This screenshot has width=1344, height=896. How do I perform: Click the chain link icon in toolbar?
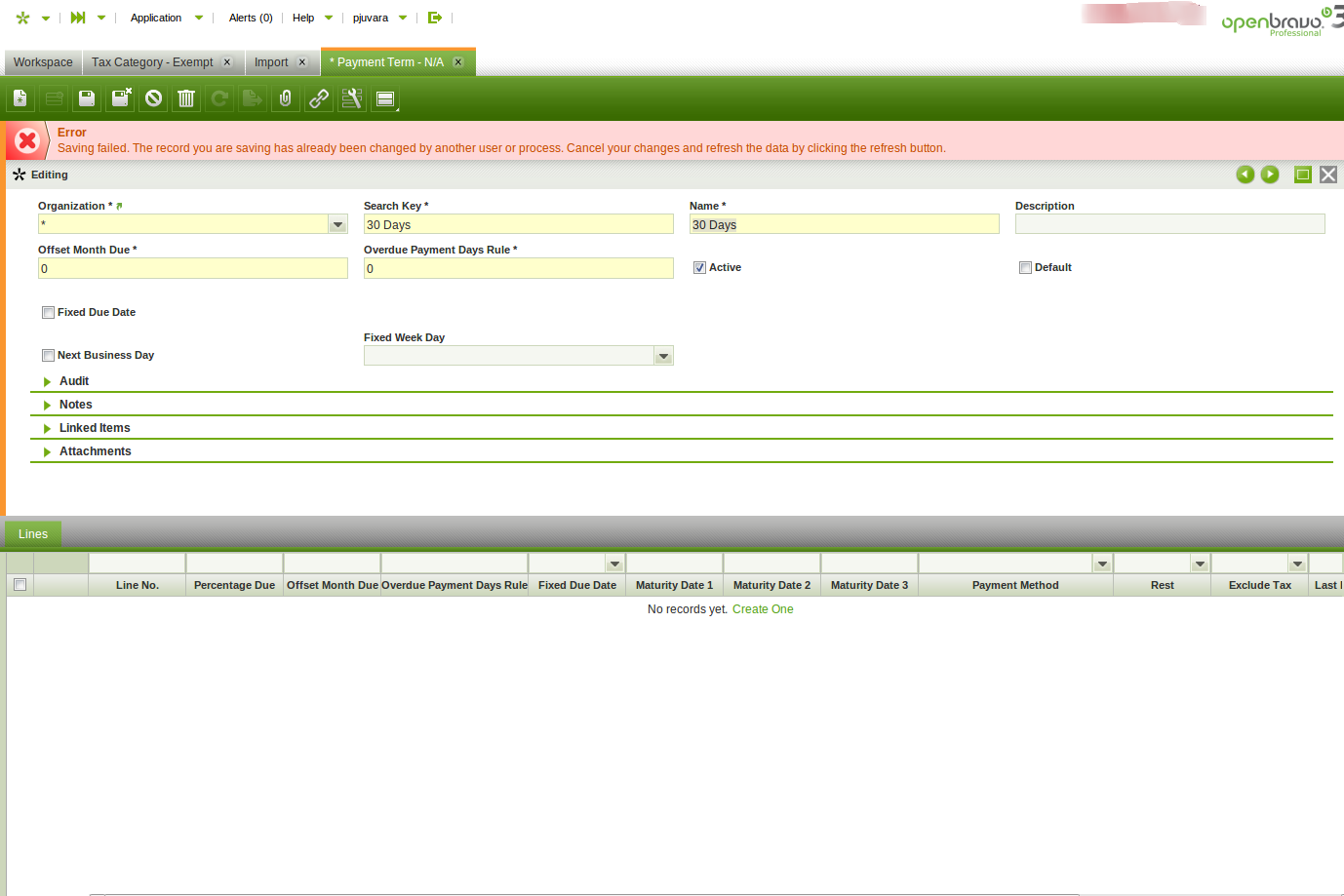coord(319,98)
